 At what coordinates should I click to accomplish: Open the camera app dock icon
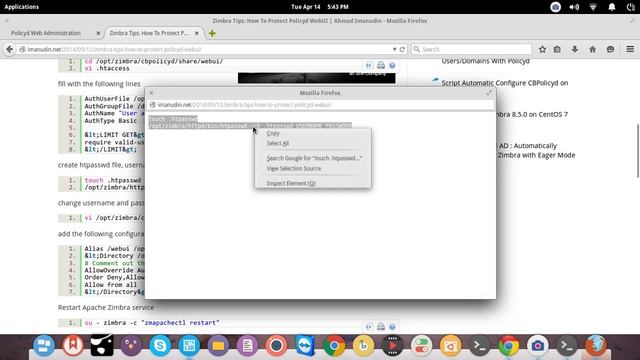[x=538, y=346]
